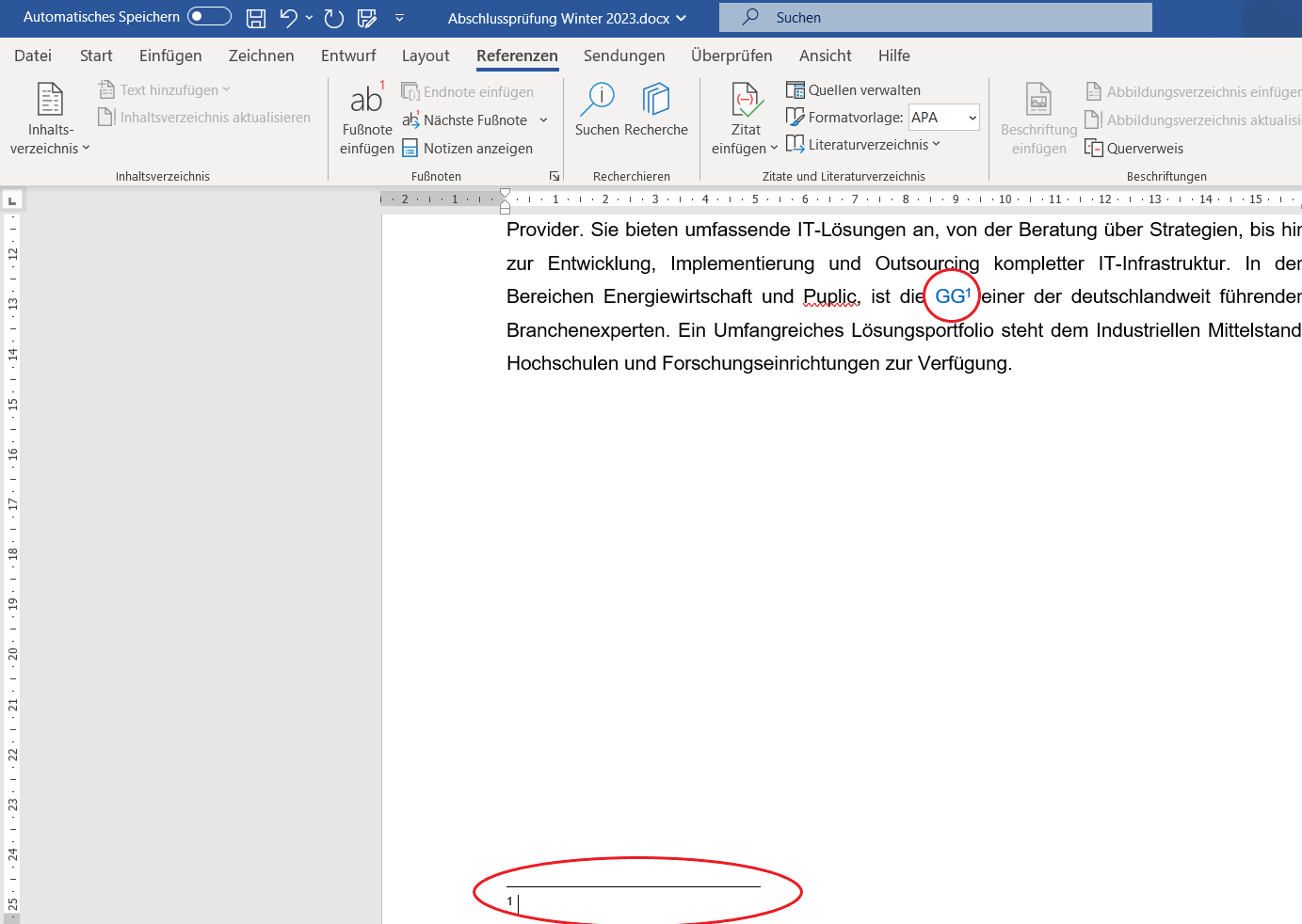The width and height of the screenshot is (1302, 924).
Task: Click Zitat einfügen citation icon
Action: pos(746,100)
